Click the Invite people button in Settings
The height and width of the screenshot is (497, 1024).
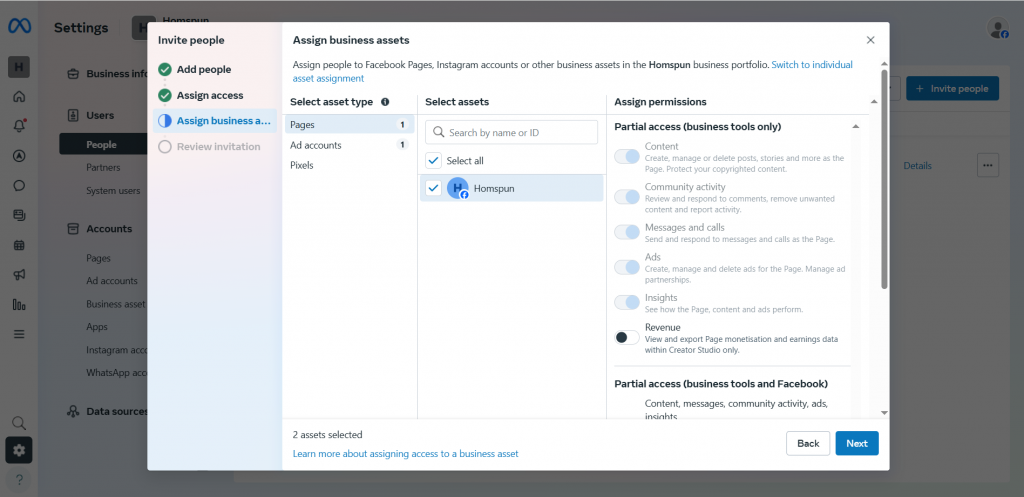click(x=952, y=88)
